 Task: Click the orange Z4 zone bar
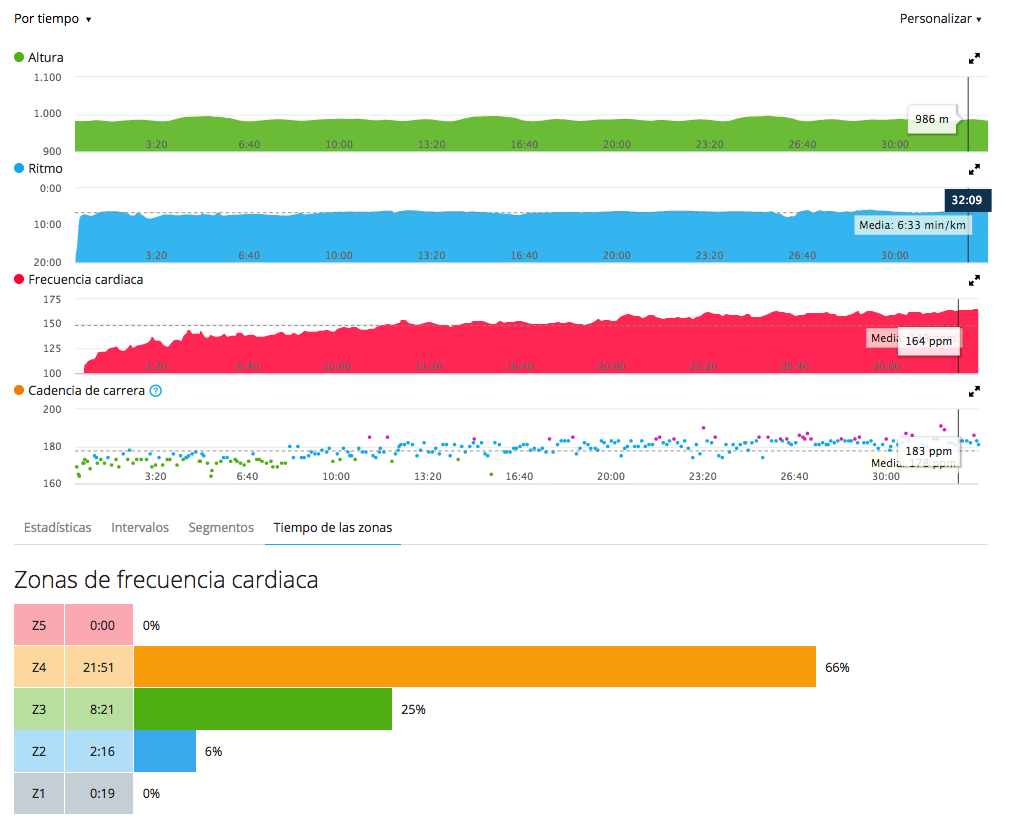474,667
